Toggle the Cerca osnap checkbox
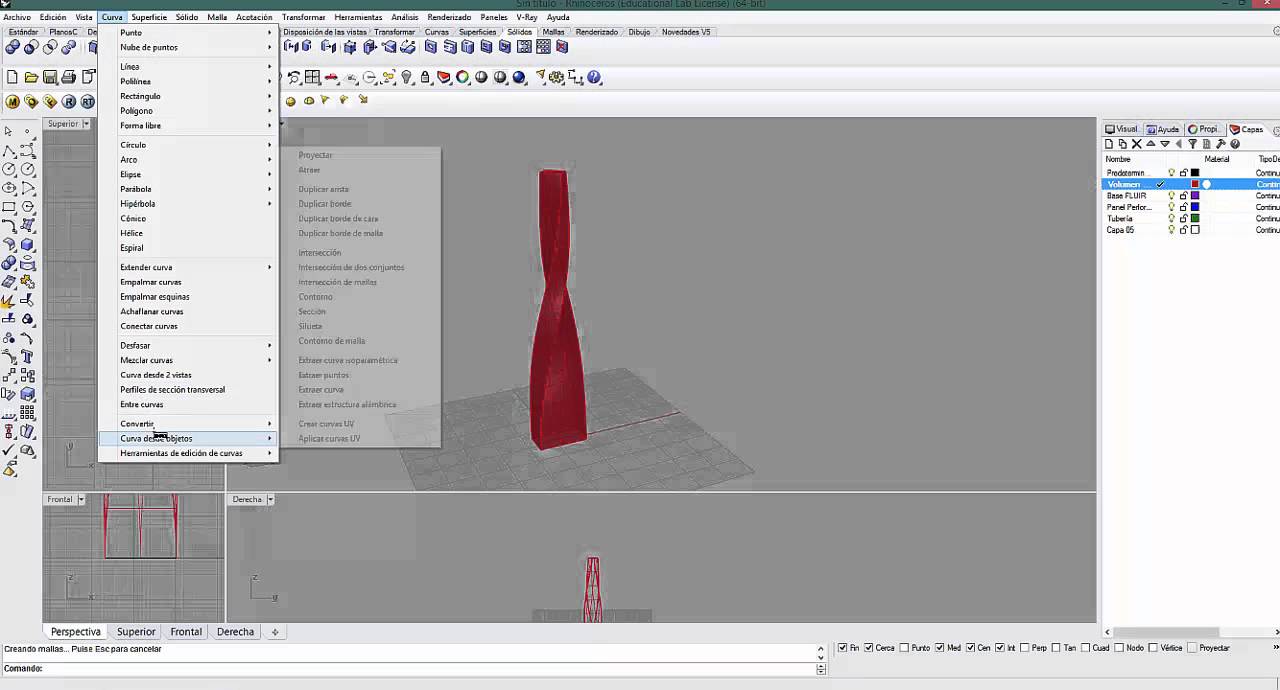This screenshot has height=690, width=1280. (x=868, y=648)
